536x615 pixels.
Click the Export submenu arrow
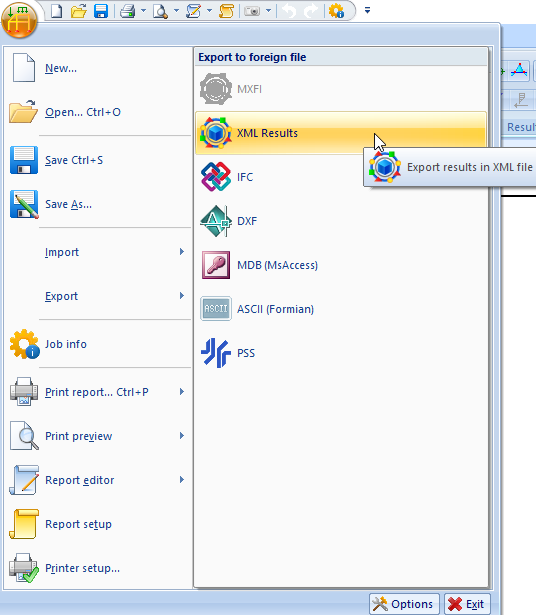pos(182,296)
